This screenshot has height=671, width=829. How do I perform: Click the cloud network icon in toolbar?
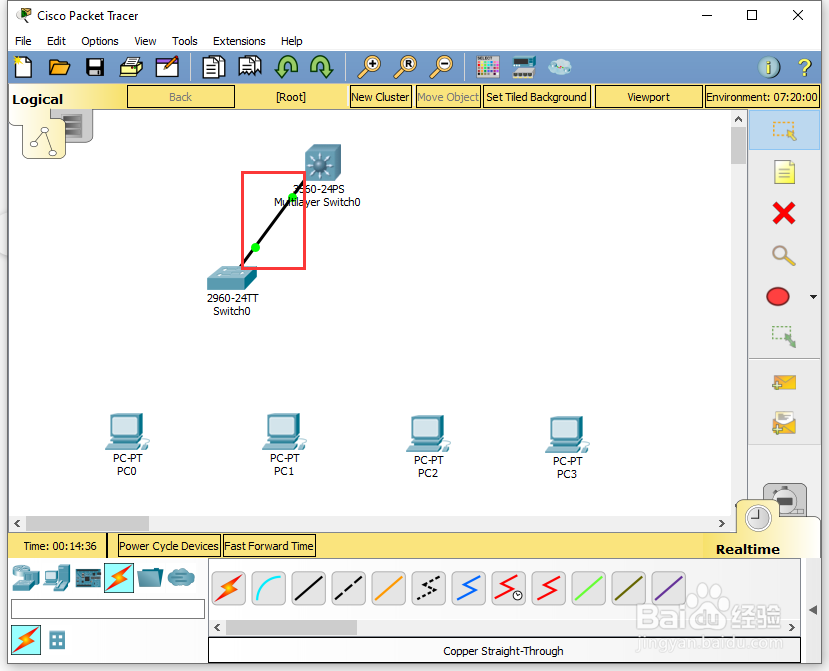click(x=559, y=67)
